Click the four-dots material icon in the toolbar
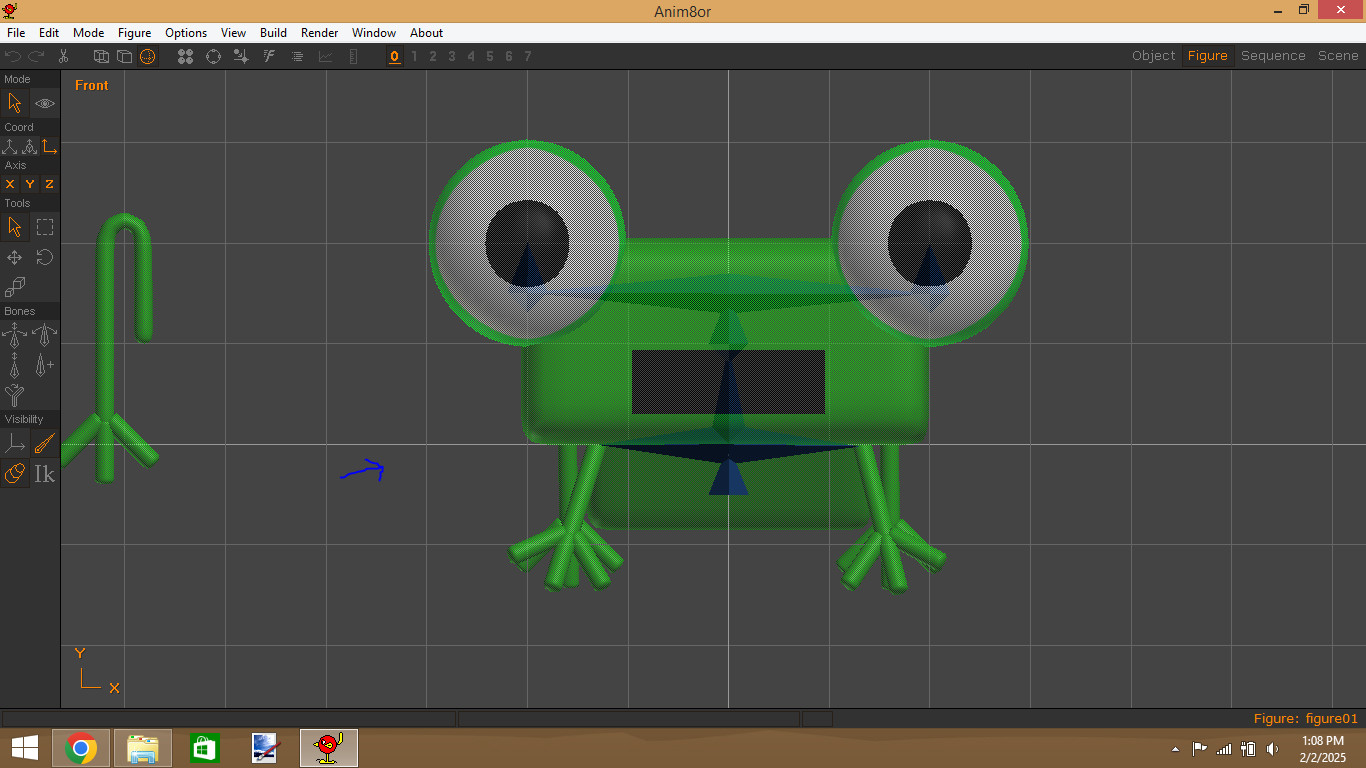The width and height of the screenshot is (1366, 768). tap(185, 56)
